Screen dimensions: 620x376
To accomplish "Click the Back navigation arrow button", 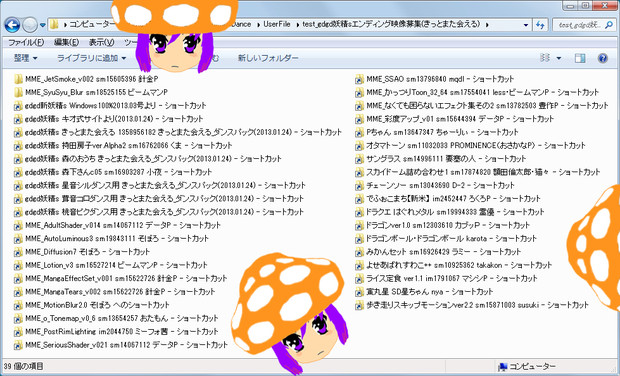I will 12,25.
